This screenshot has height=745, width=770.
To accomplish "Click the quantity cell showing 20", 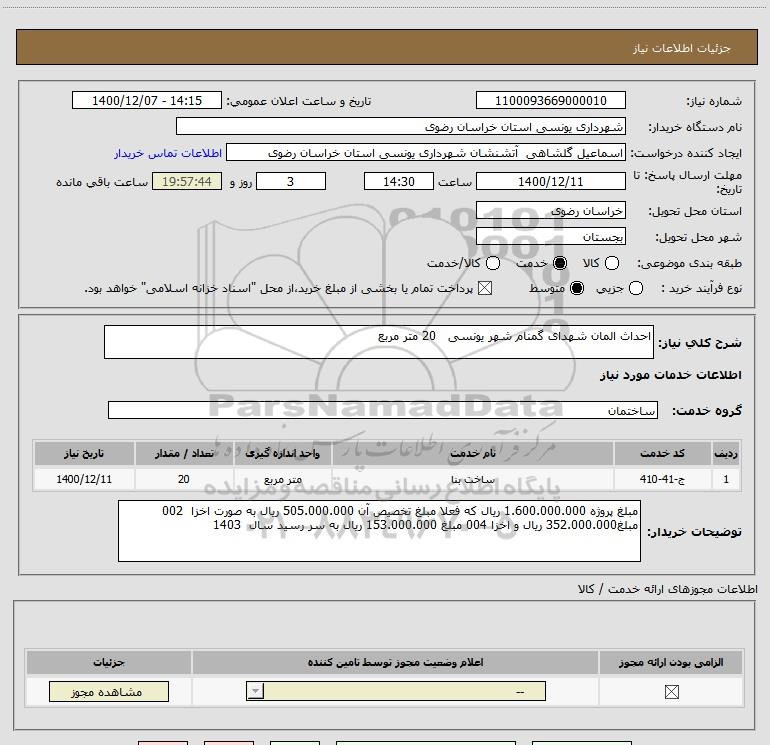I will point(184,479).
